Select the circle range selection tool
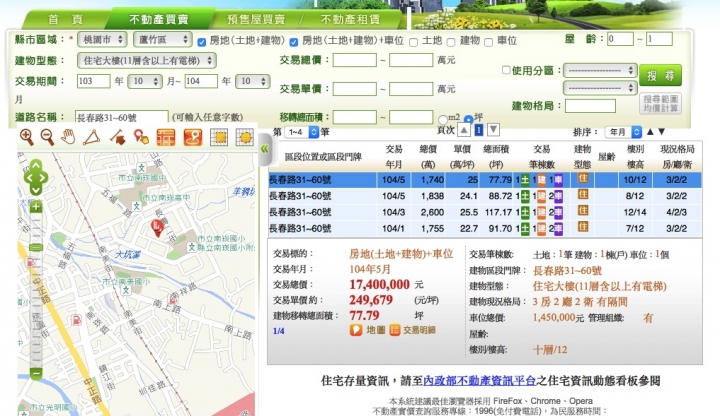Viewport: 720px width, 416px height. pos(245,137)
